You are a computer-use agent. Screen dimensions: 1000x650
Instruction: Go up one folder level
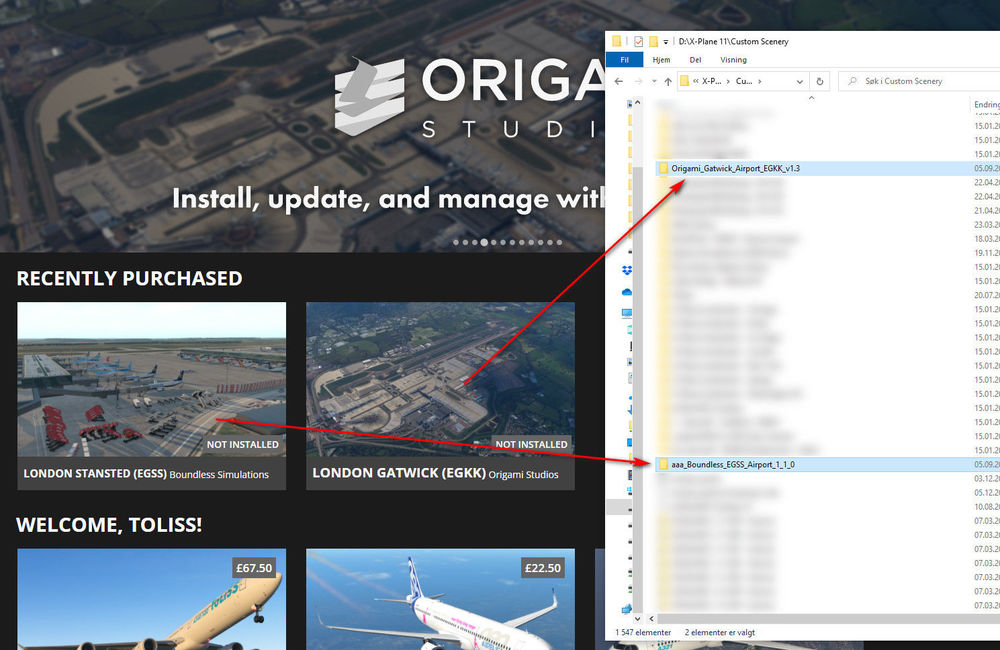click(667, 81)
